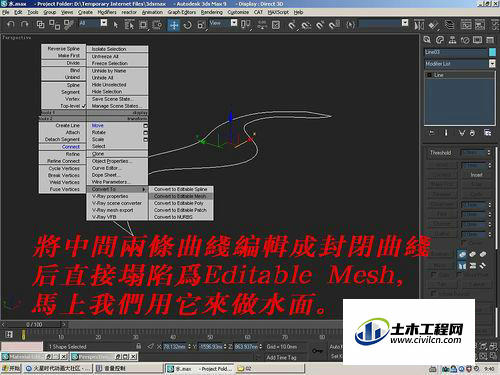Screen dimensions: 500x375
Task: Choose Convert to Editable Spline
Action: tap(180, 189)
